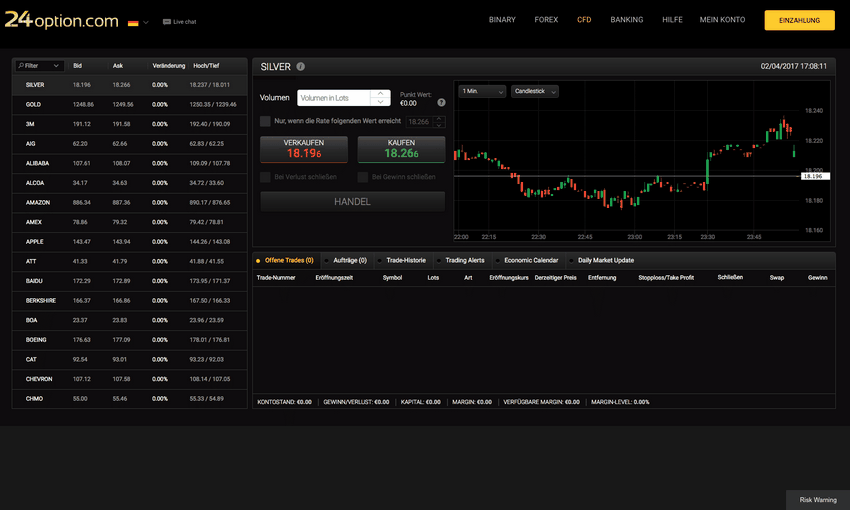The width and height of the screenshot is (850, 510).
Task: Select the APPLE asset row
Action: (x=130, y=242)
